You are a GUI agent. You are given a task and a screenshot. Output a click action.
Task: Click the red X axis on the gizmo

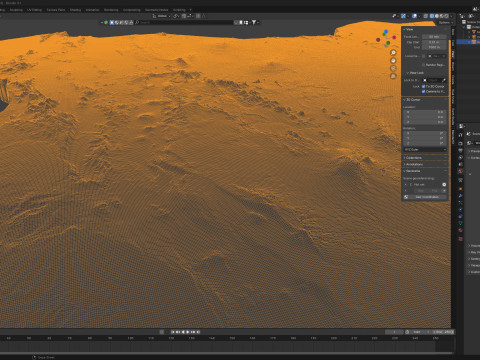[394, 37]
